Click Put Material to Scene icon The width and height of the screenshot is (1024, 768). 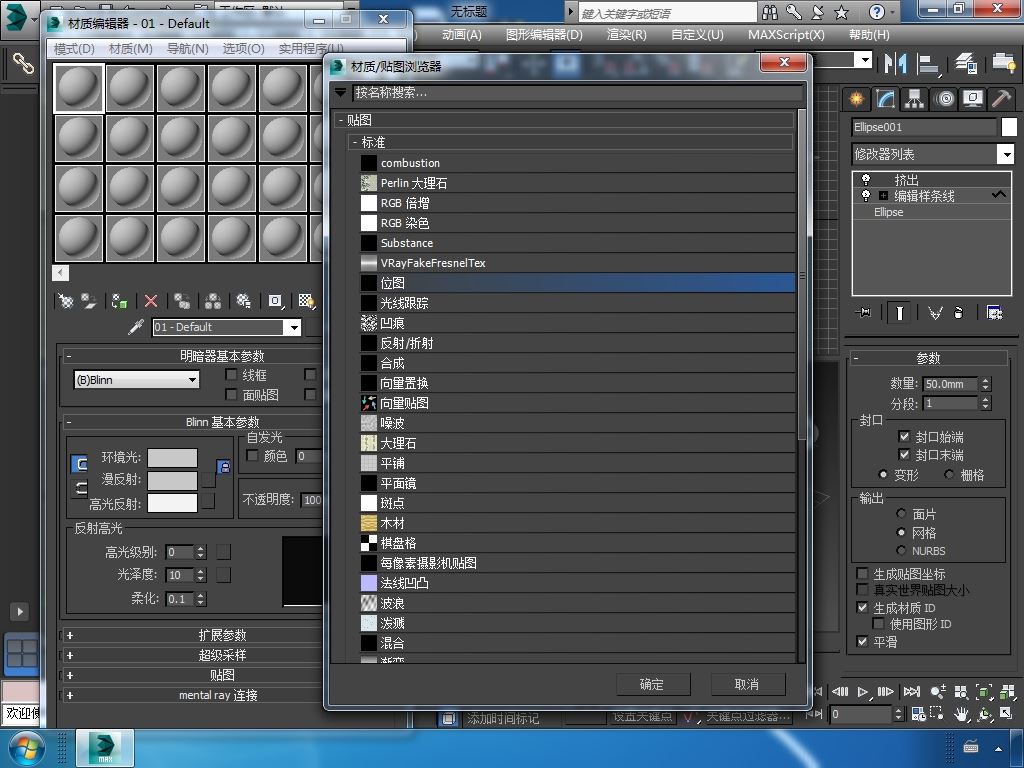[89, 301]
